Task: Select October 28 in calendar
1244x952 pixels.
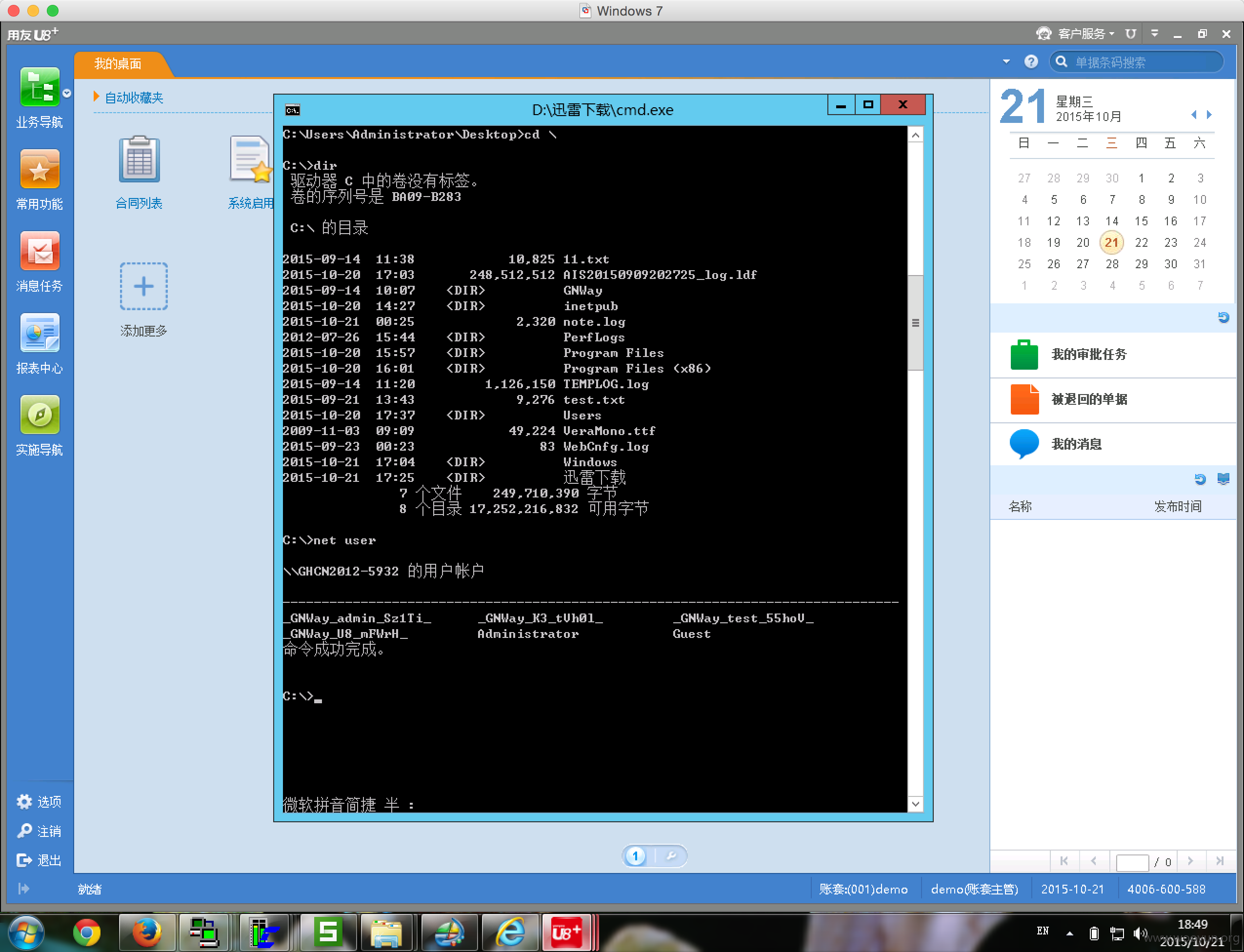Action: coord(1111,264)
